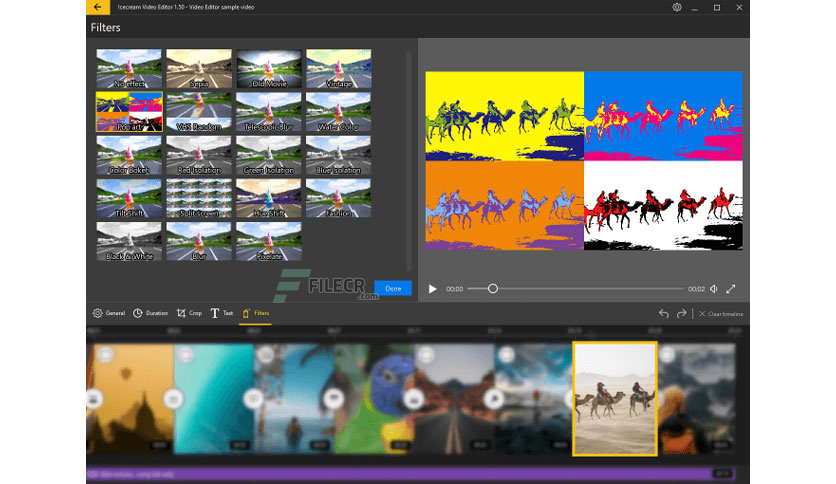Screen dimensions: 836x484
Task: Choose the Sepia filter
Action: pyautogui.click(x=199, y=69)
